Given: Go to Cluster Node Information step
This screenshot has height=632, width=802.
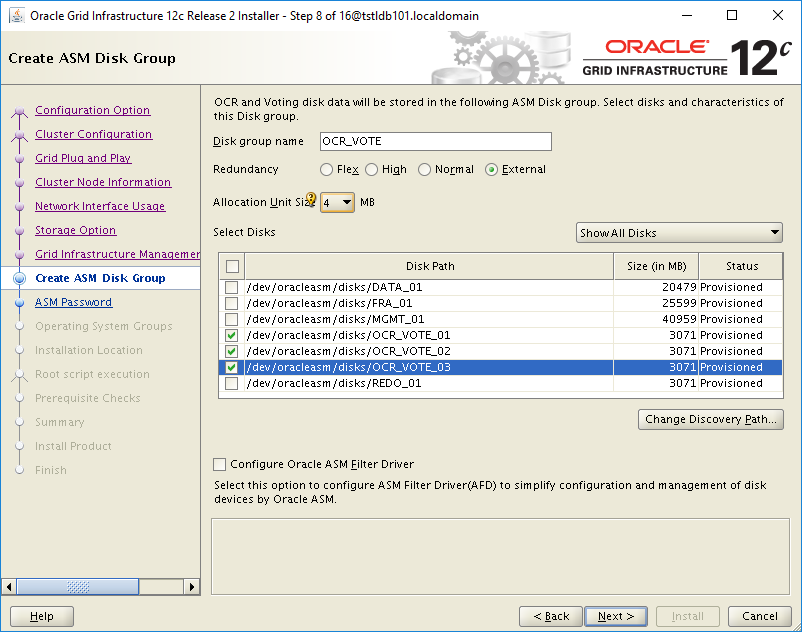Looking at the screenshot, I should pyautogui.click(x=103, y=183).
